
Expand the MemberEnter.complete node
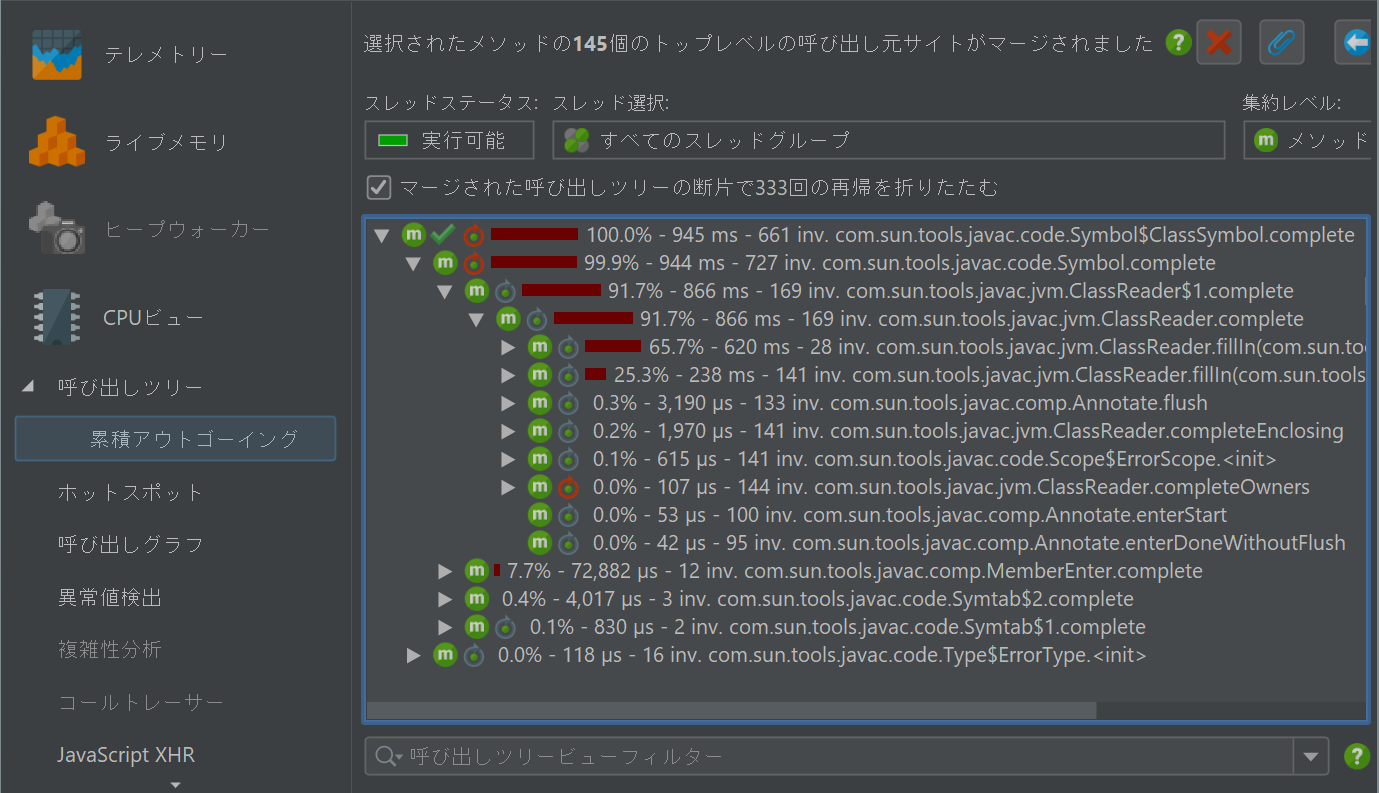(446, 571)
